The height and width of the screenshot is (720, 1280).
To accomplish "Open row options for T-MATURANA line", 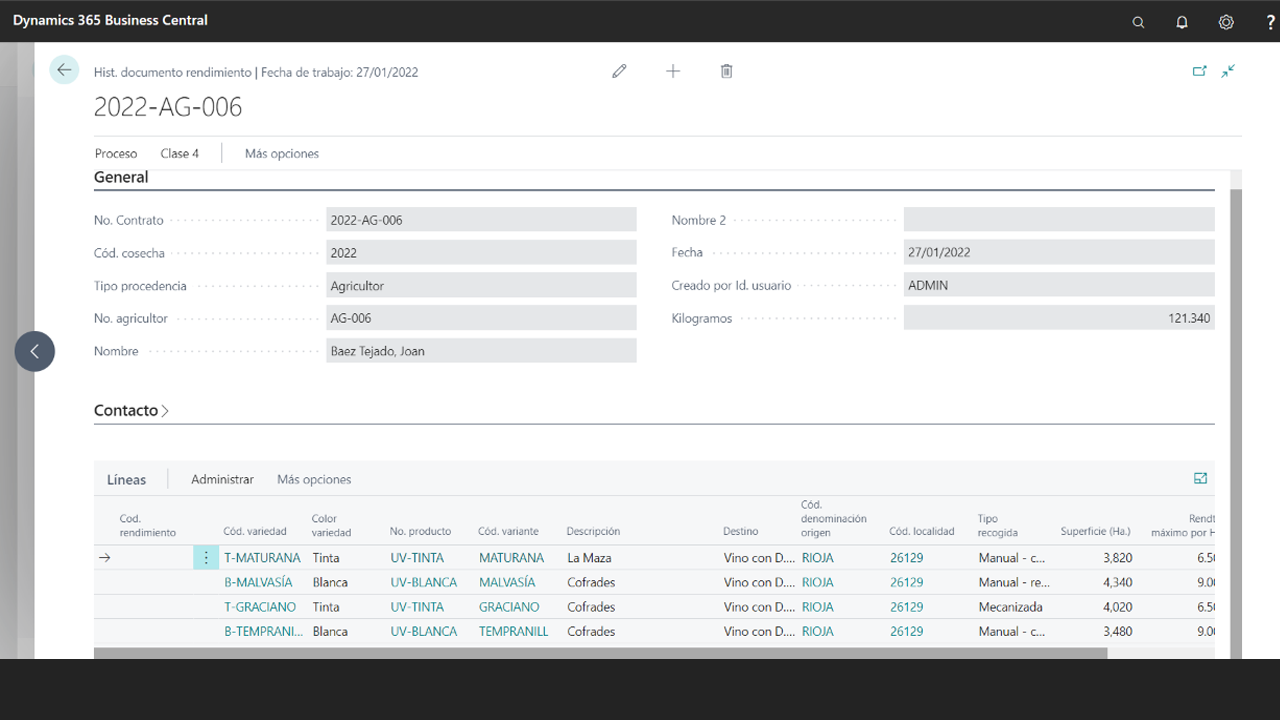I will 206,558.
